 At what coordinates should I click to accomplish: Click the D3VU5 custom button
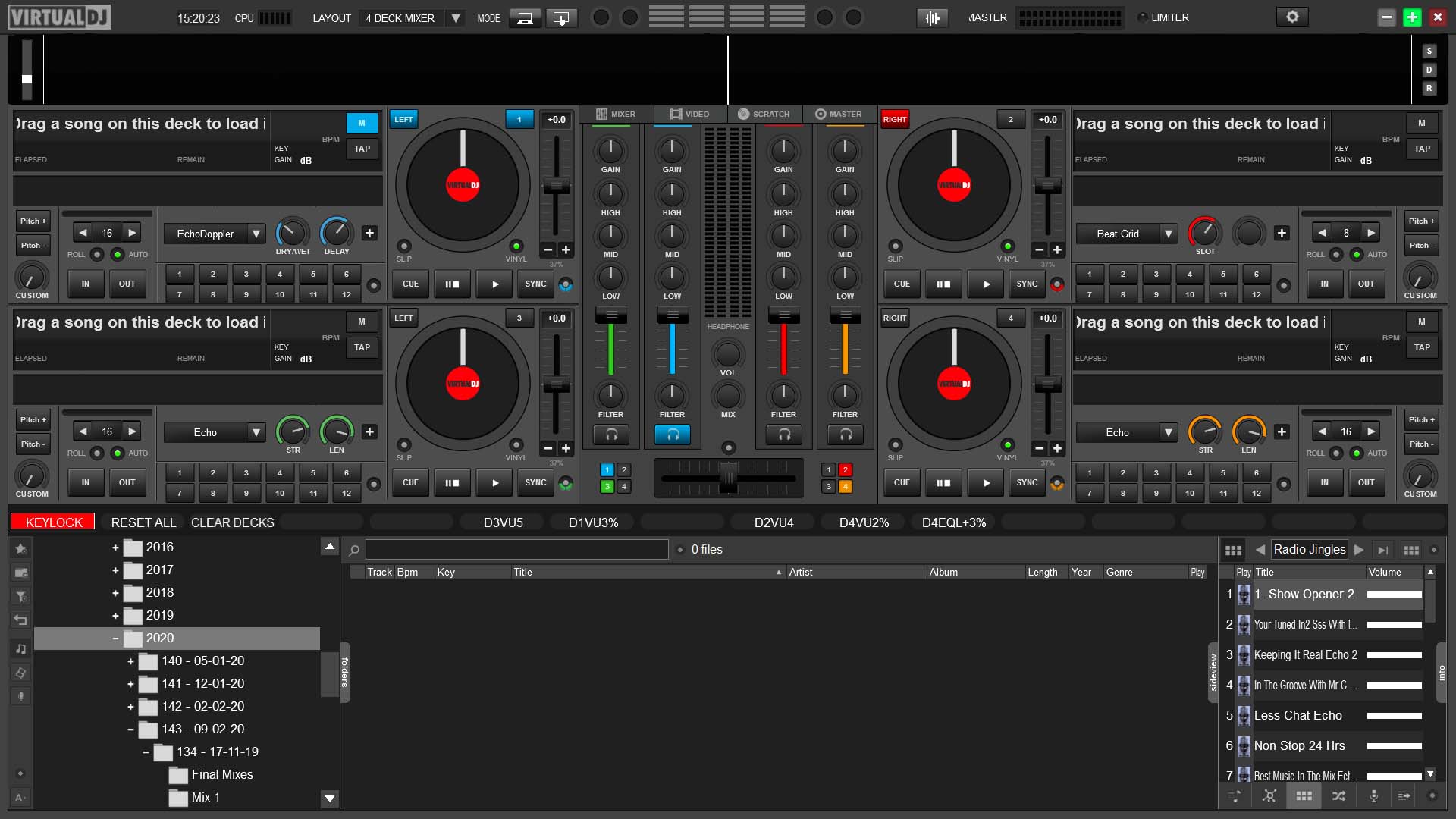[503, 522]
